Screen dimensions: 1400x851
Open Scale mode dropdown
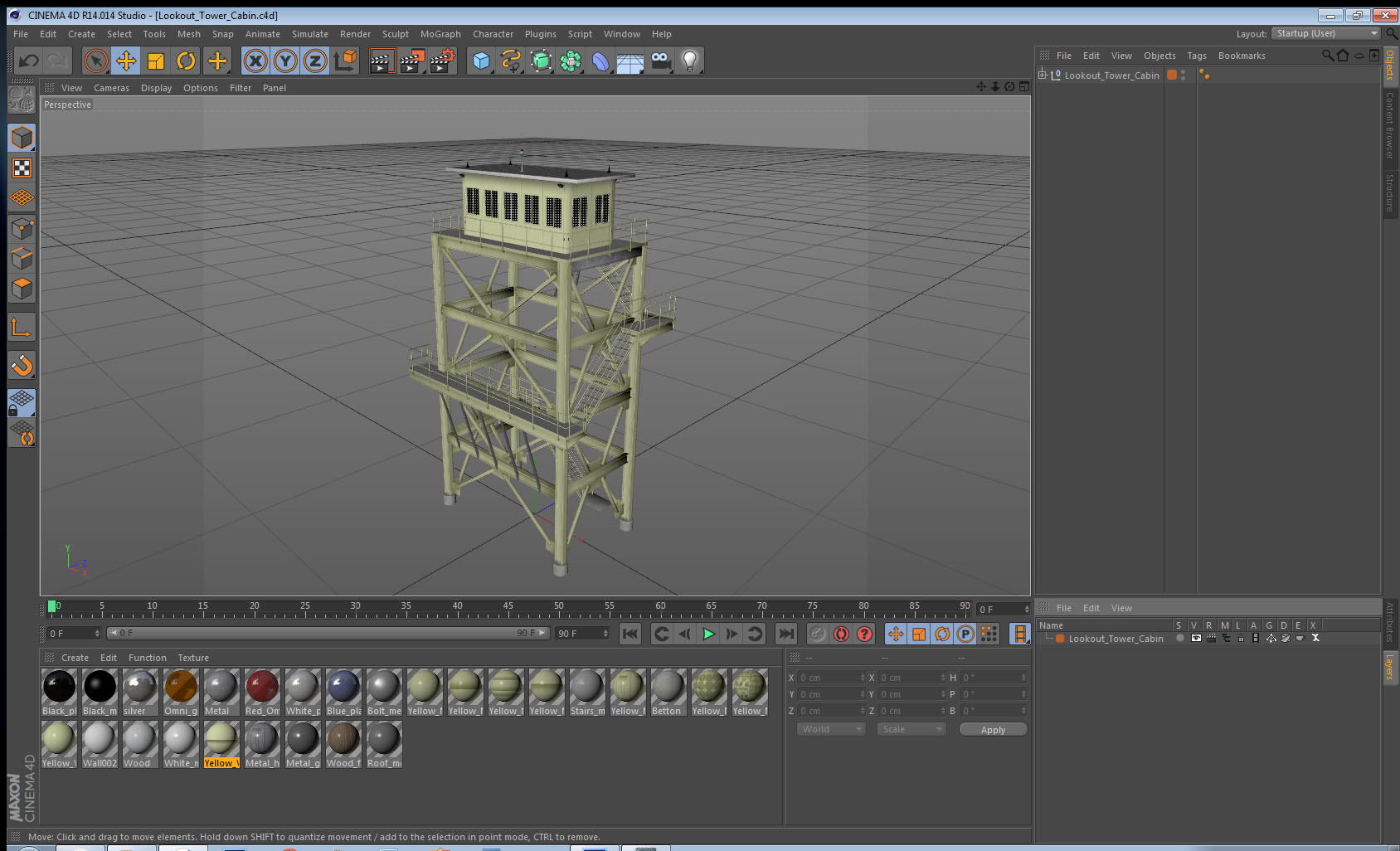(x=911, y=729)
